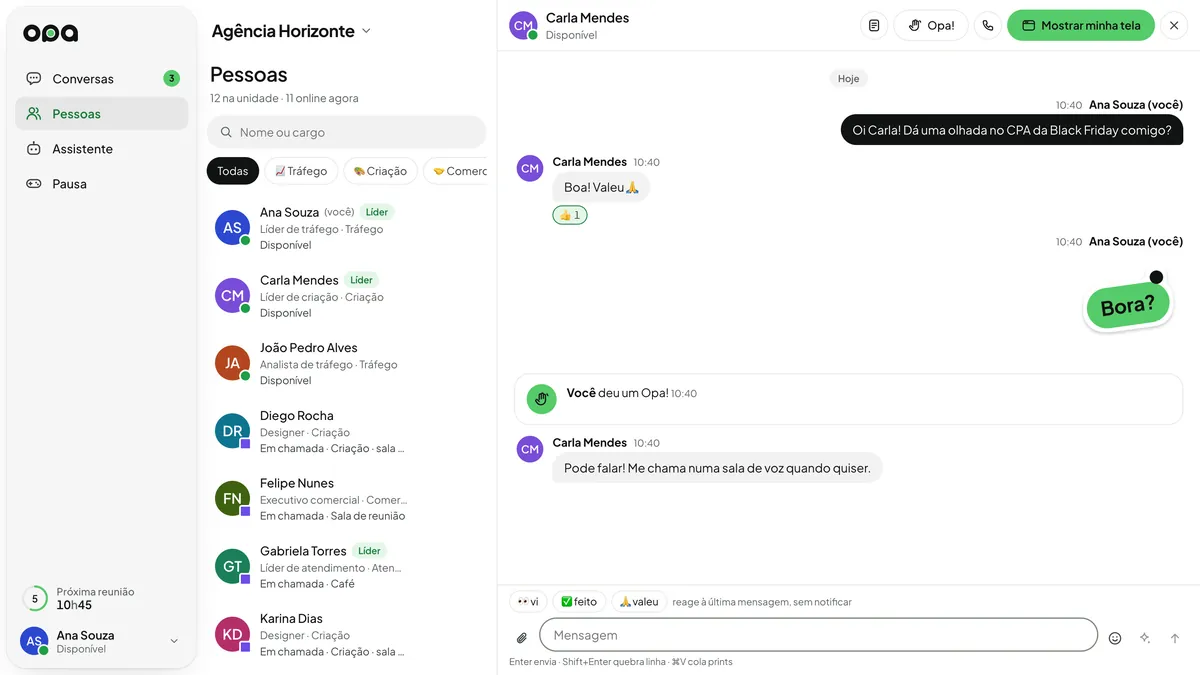React with the 'feito' quick reaction
This screenshot has width=1200, height=675.
(x=579, y=602)
